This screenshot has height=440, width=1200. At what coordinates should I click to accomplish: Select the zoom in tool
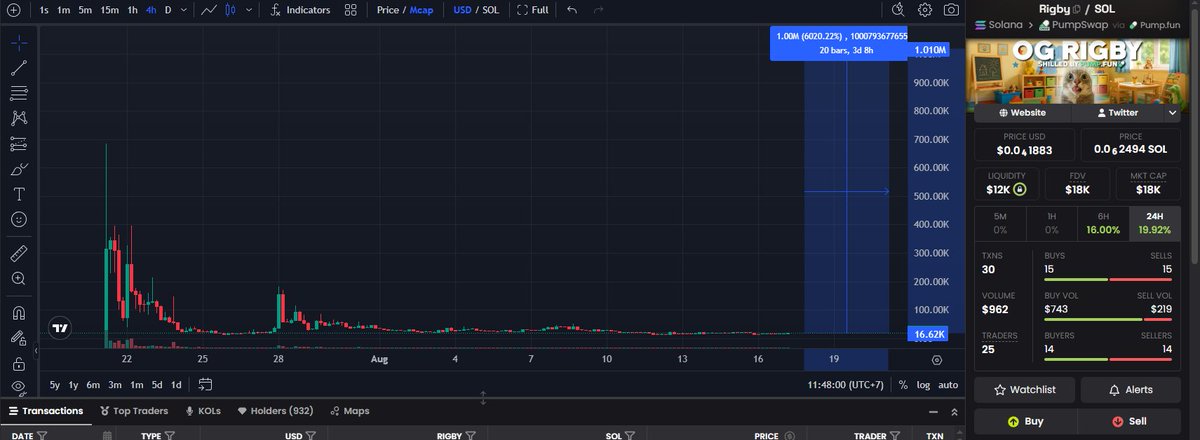(x=19, y=279)
